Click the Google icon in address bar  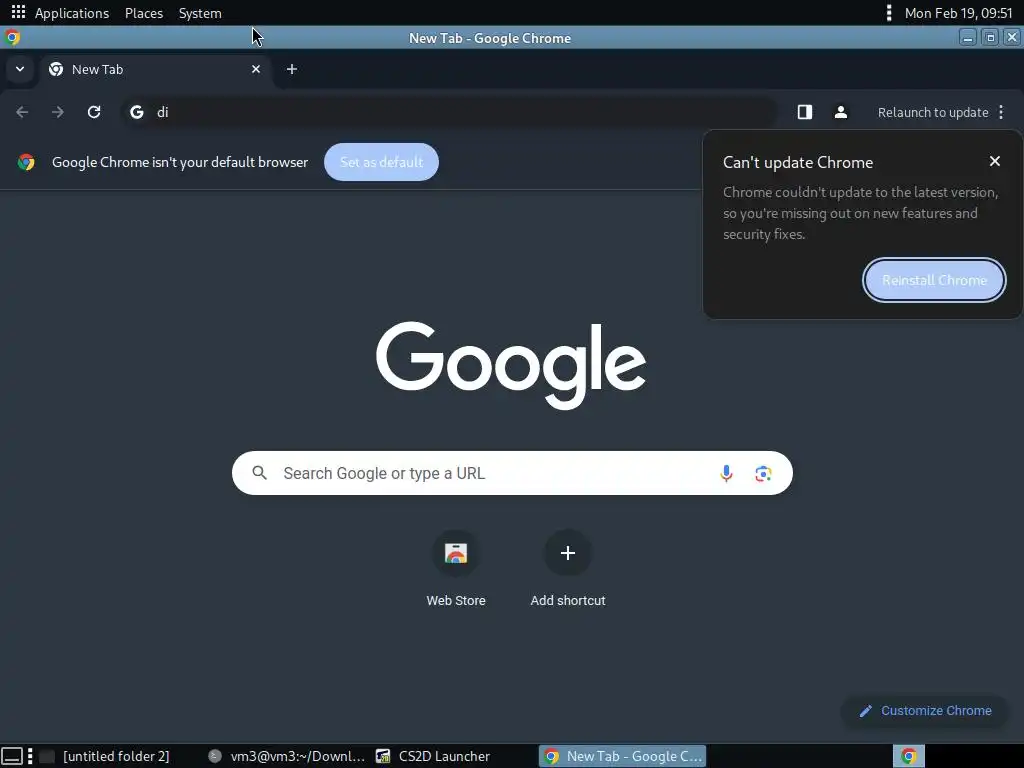point(136,112)
